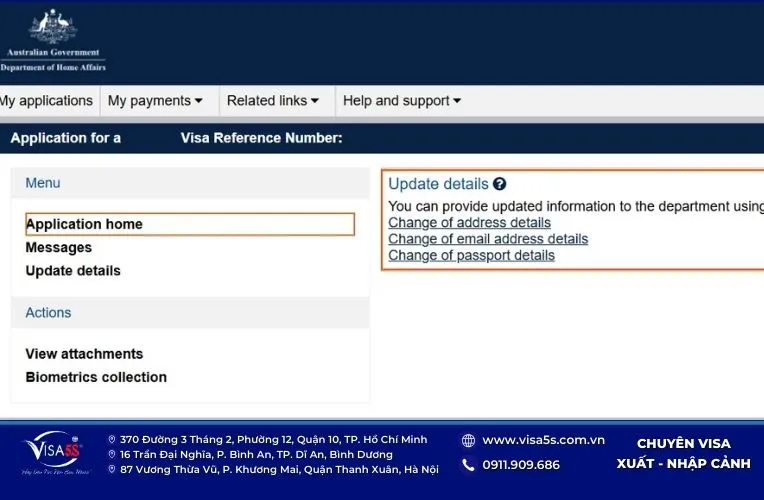
Task: Open Messages from the Menu panel
Action: click(x=58, y=248)
